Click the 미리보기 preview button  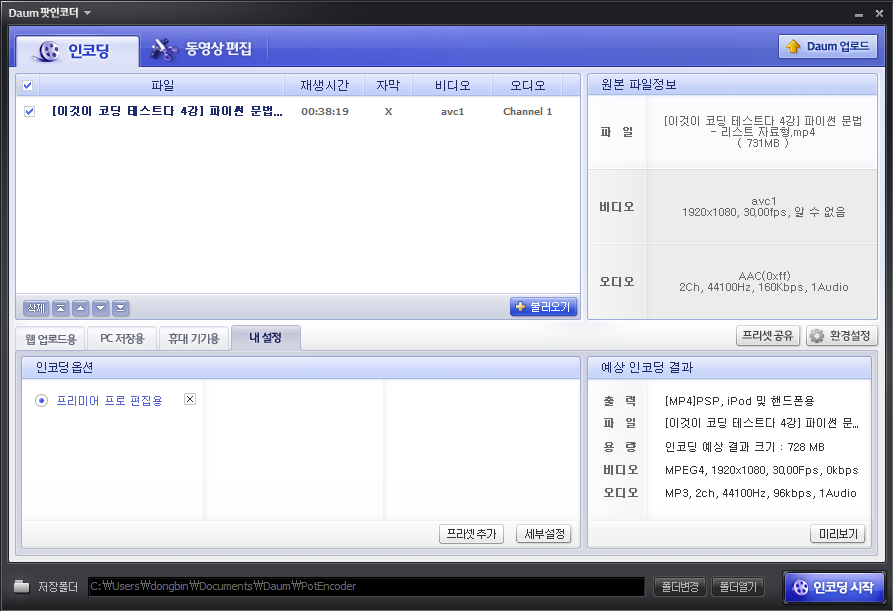pos(838,534)
